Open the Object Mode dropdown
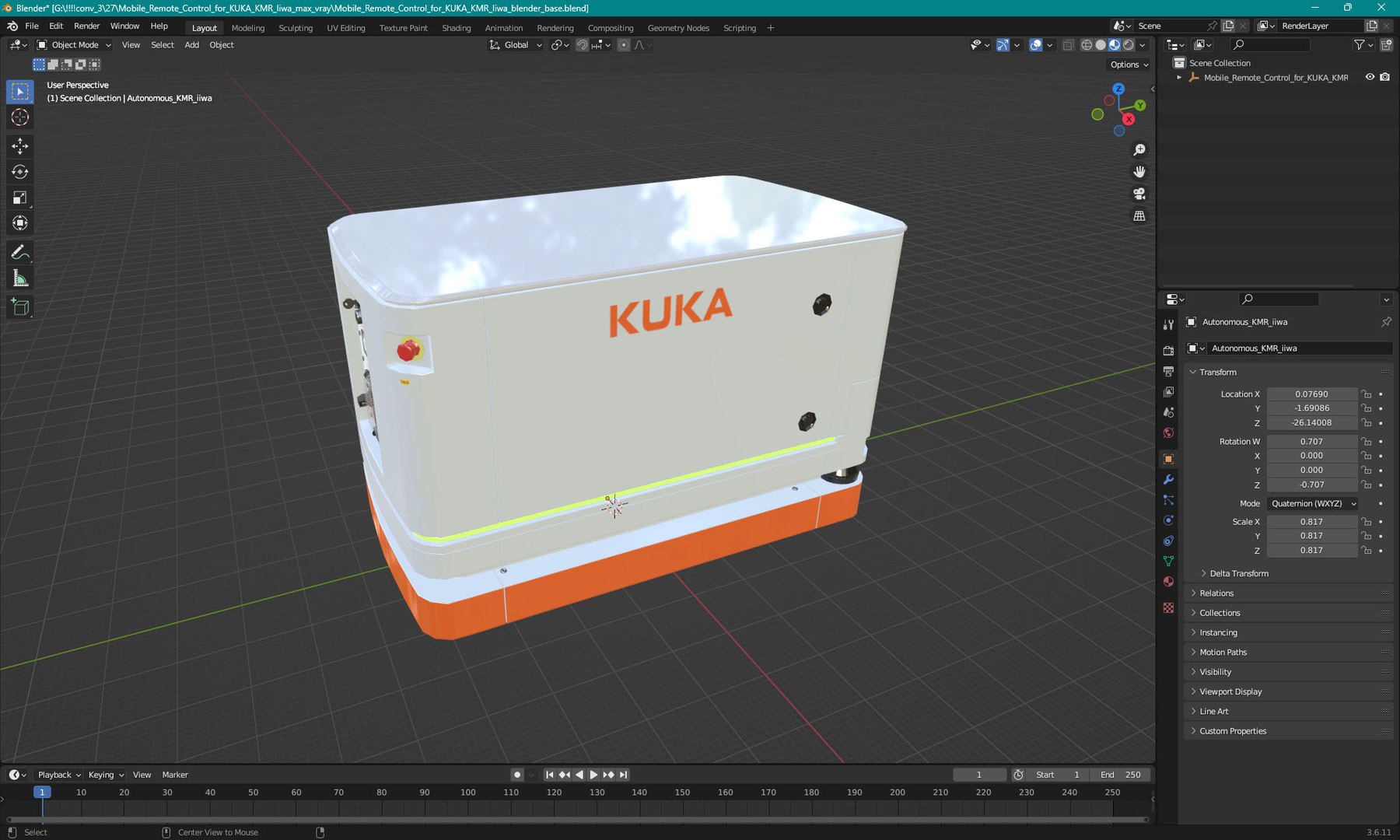The height and width of the screenshot is (840, 1400). coord(75,45)
